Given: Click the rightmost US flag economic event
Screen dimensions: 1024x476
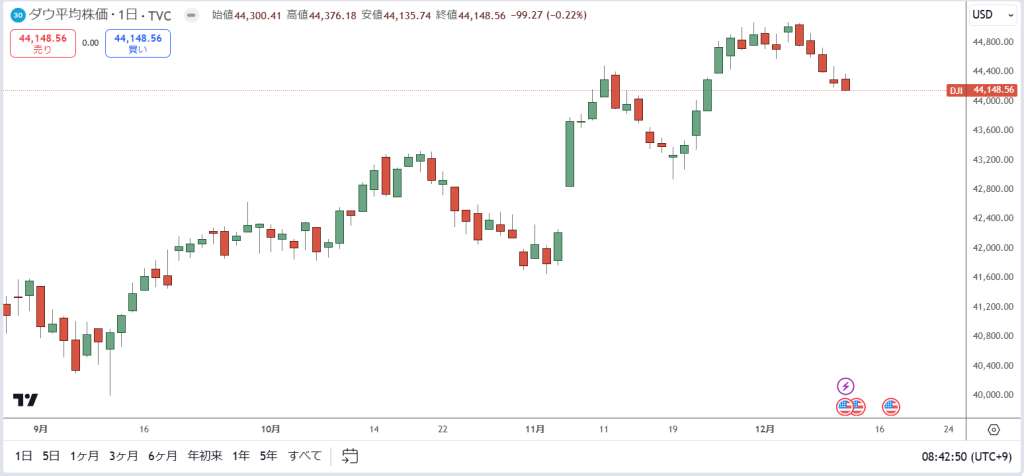Looking at the screenshot, I should coord(891,407).
